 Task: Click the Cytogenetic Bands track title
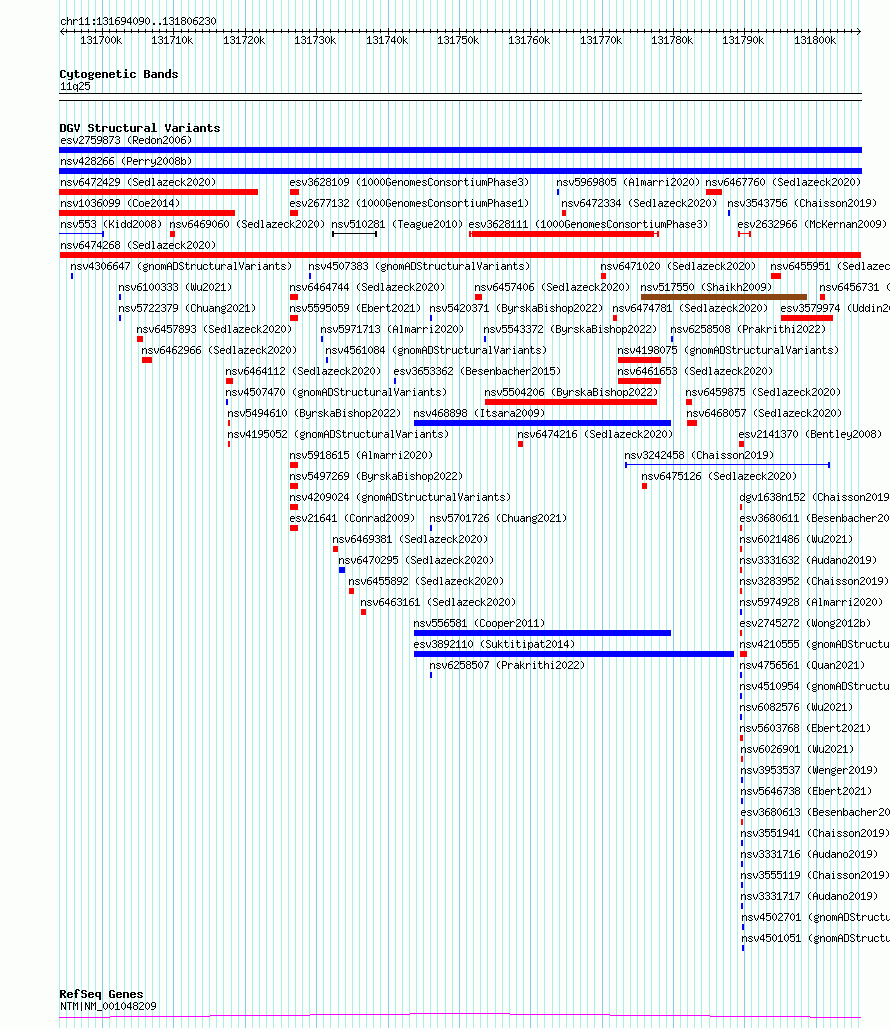[x=119, y=74]
